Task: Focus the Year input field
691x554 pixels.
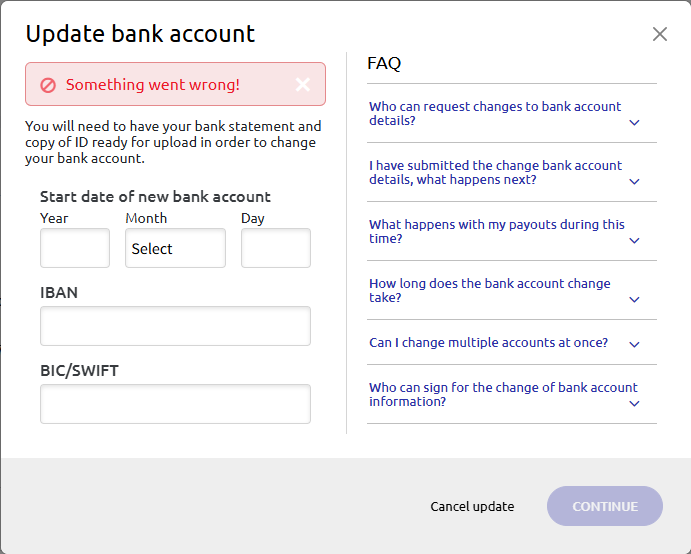Action: pos(75,248)
